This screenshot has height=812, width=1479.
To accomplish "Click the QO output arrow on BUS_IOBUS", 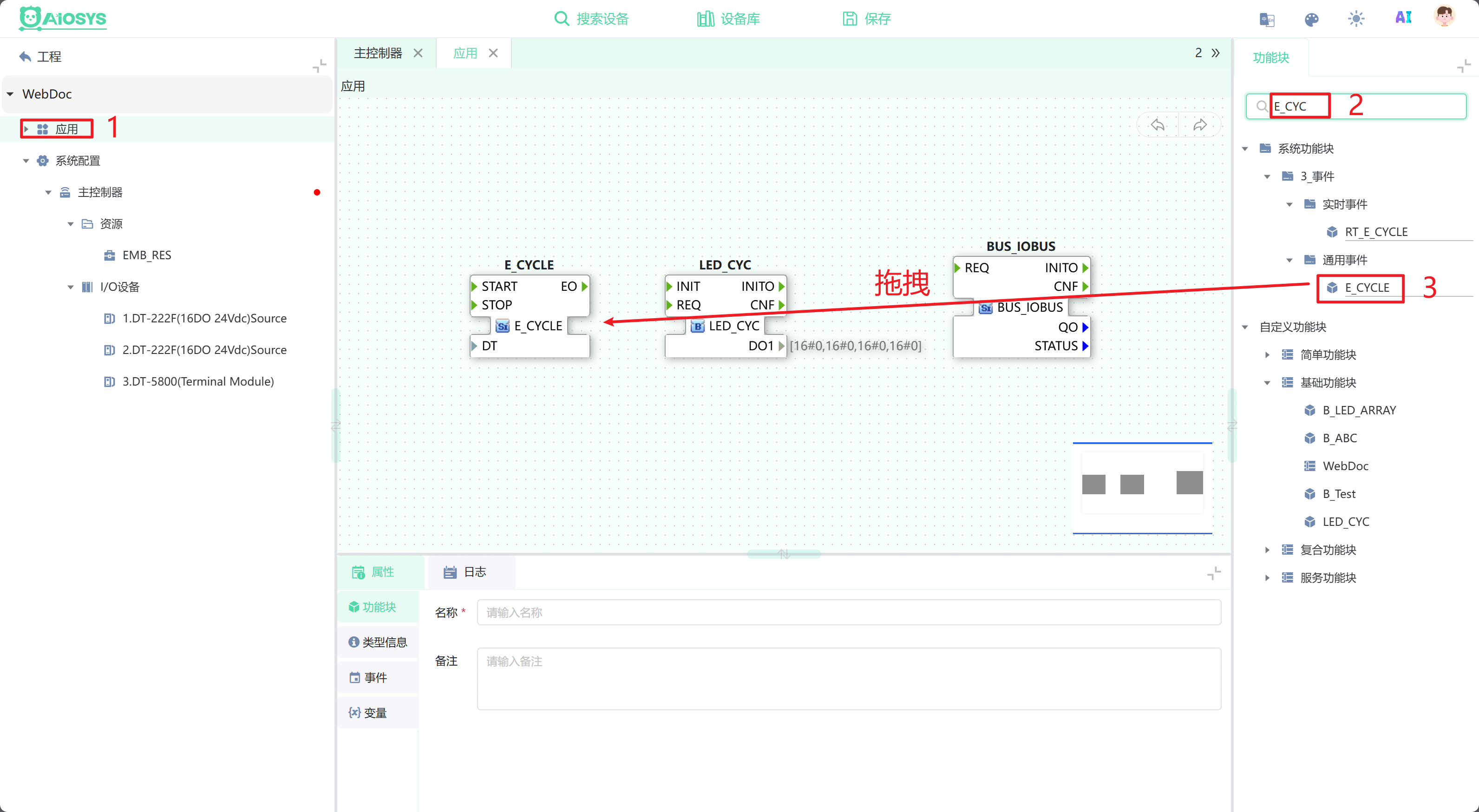I will point(1085,327).
